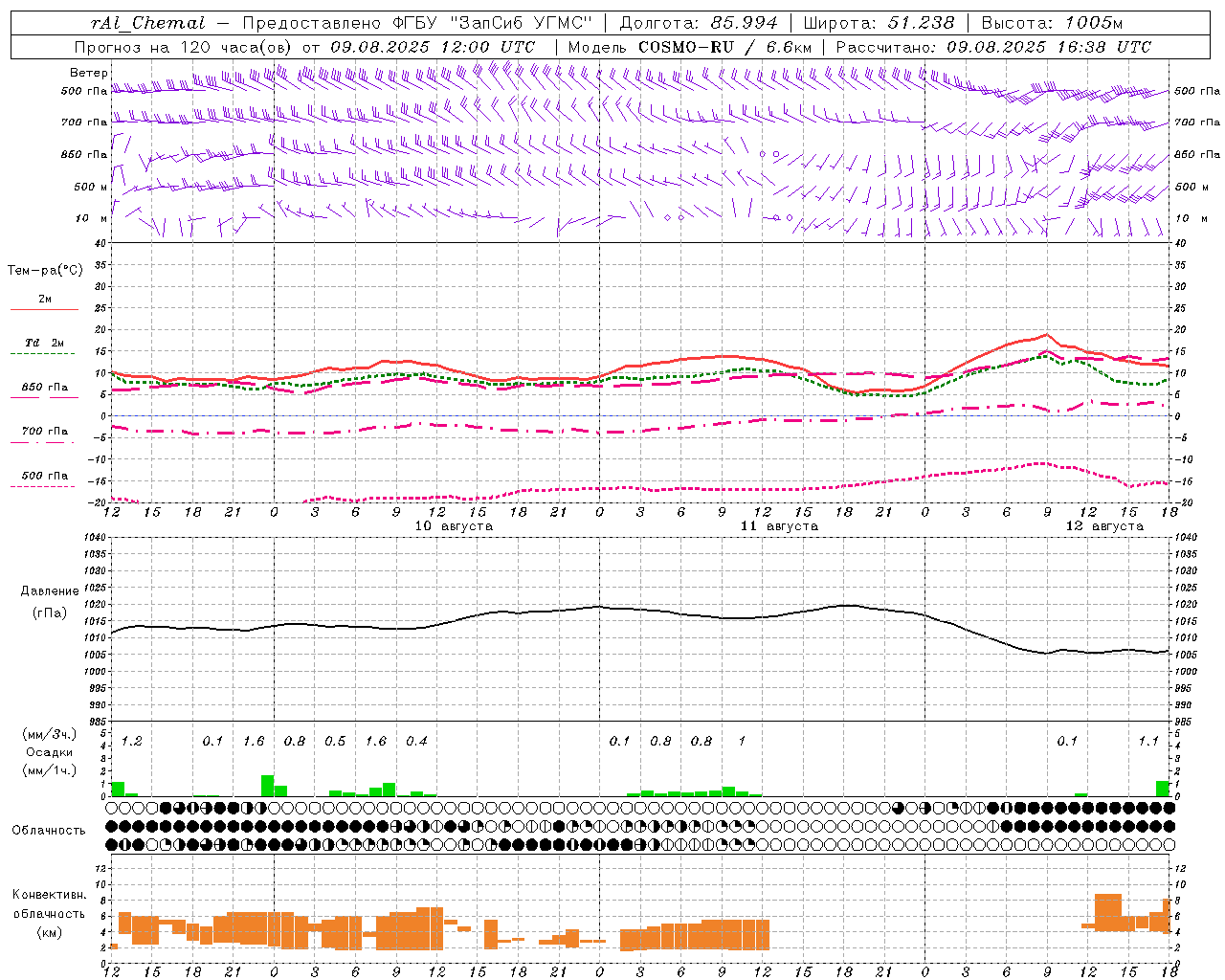Click the date label 12 августа
The width and height of the screenshot is (1225, 980).
[1104, 526]
